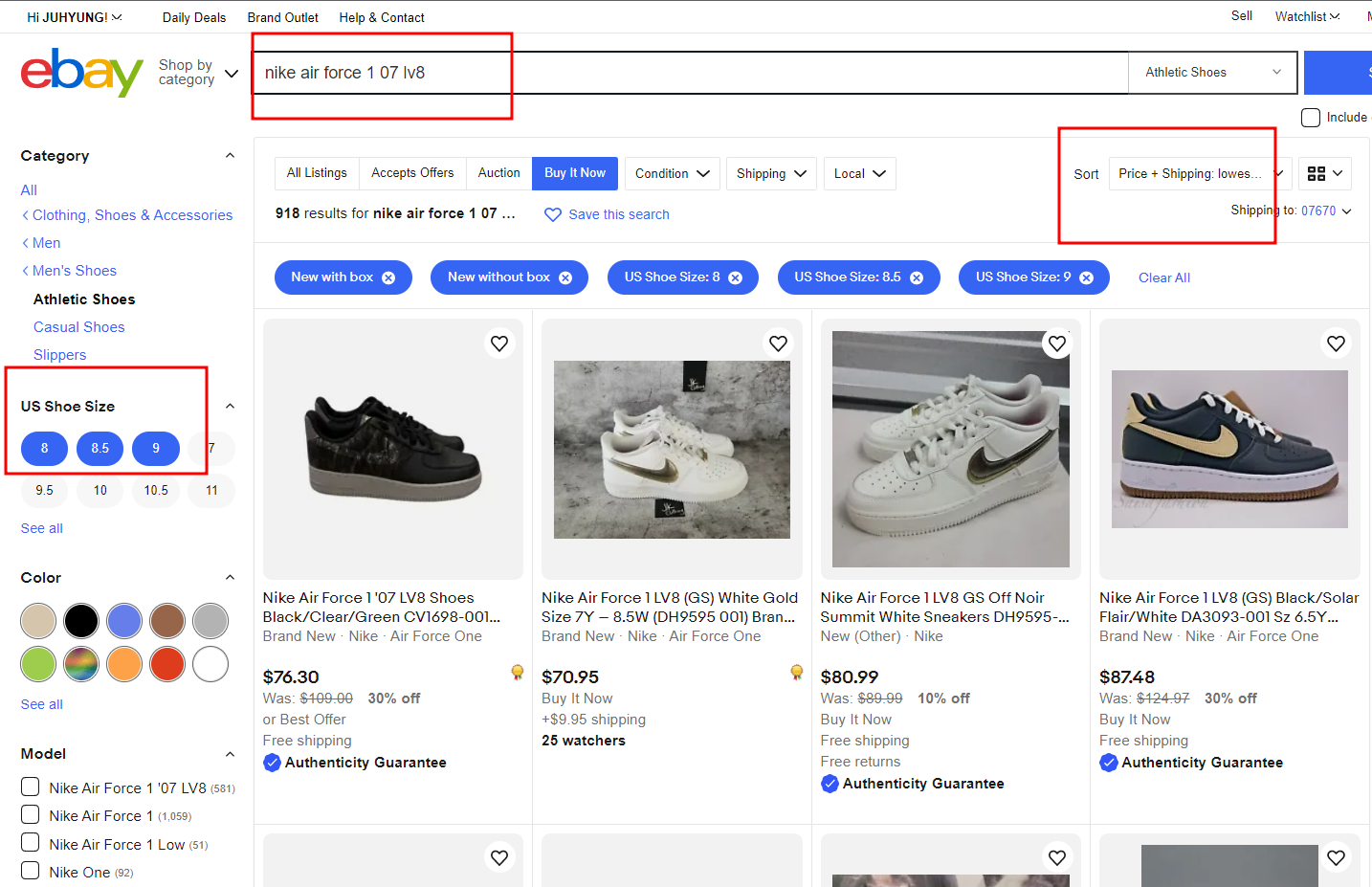The image size is (1372, 887).
Task: Remove the New without box filter
Action: (x=565, y=277)
